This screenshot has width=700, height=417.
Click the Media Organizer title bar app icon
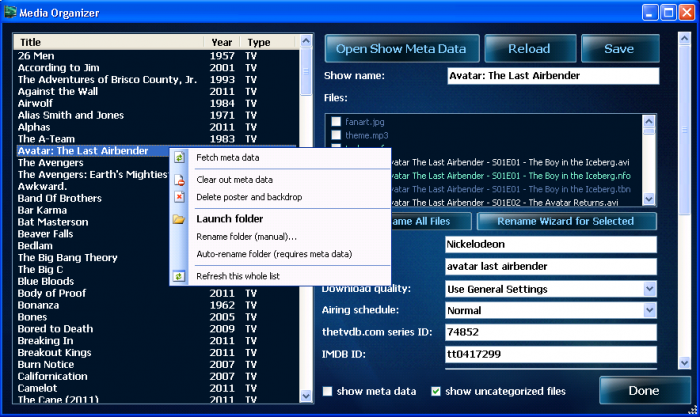[x=10, y=12]
